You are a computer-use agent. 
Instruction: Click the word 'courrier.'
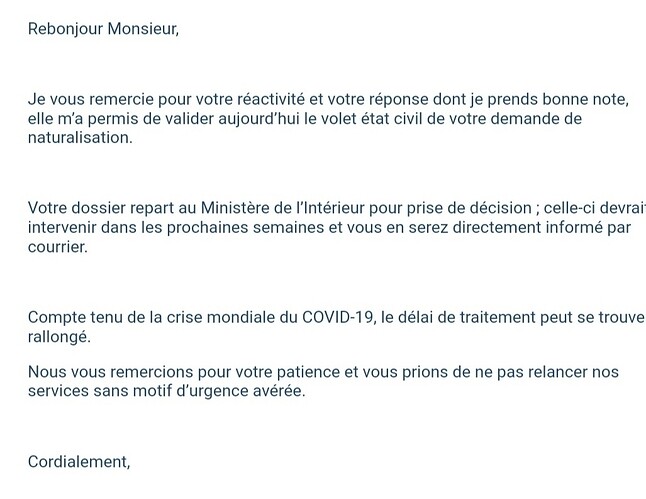pos(58,247)
